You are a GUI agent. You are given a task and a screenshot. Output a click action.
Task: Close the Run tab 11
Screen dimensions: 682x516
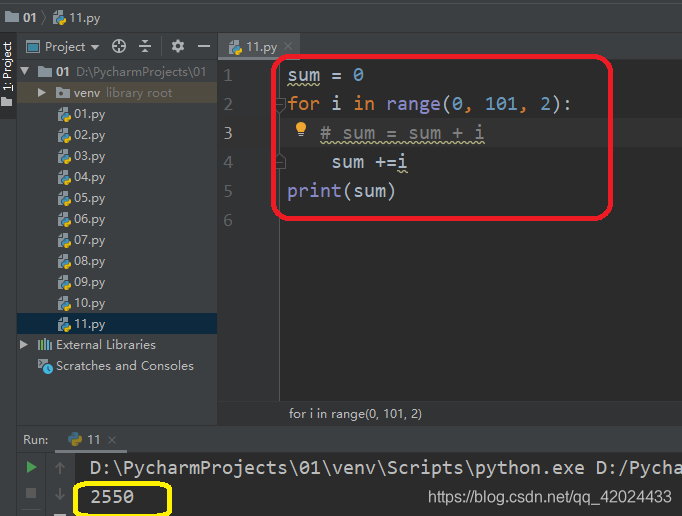point(112,440)
